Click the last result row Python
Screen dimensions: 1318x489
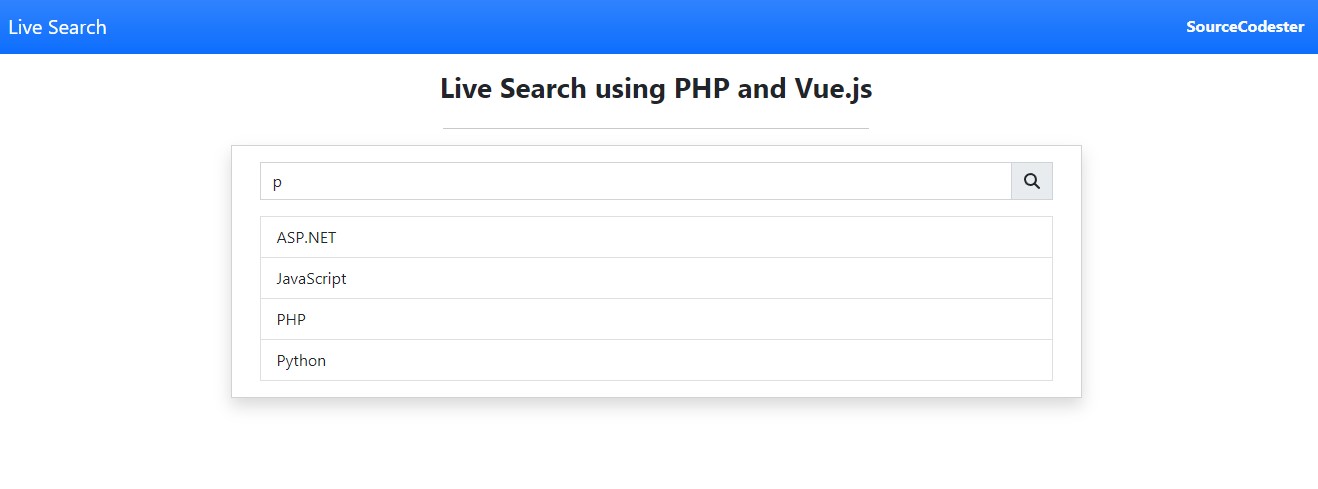656,360
